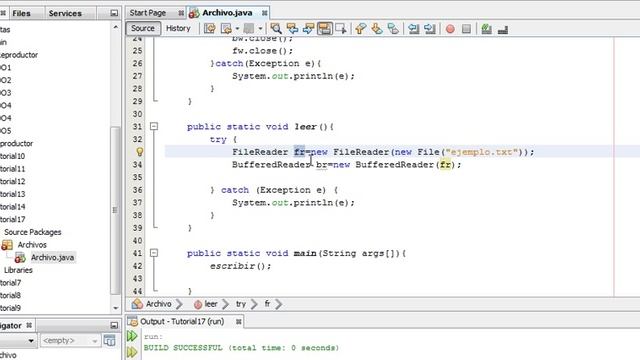Select Archivo in breadcrumb bar
The height and width of the screenshot is (360, 640).
(159, 304)
